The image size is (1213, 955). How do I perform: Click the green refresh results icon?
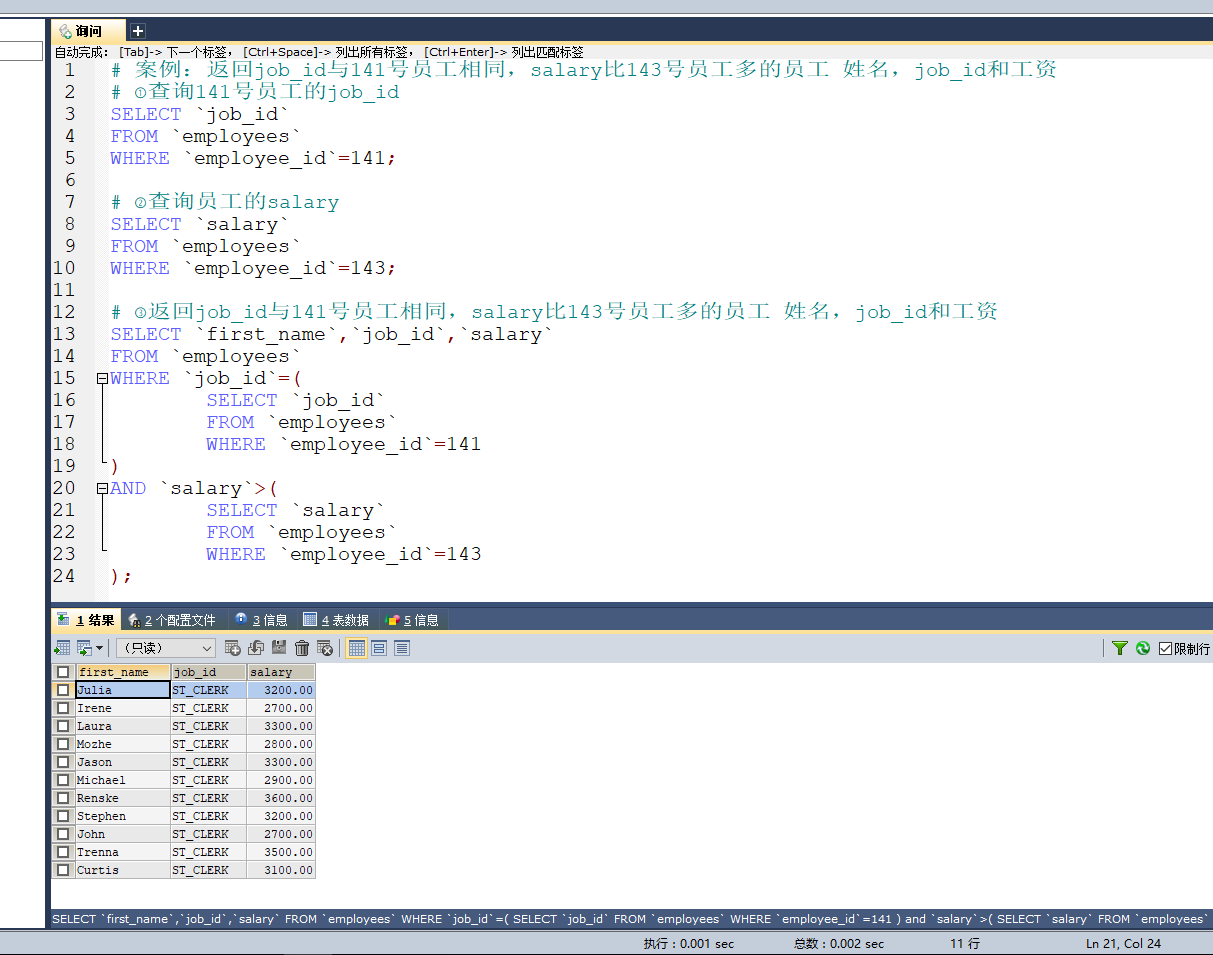click(1143, 648)
